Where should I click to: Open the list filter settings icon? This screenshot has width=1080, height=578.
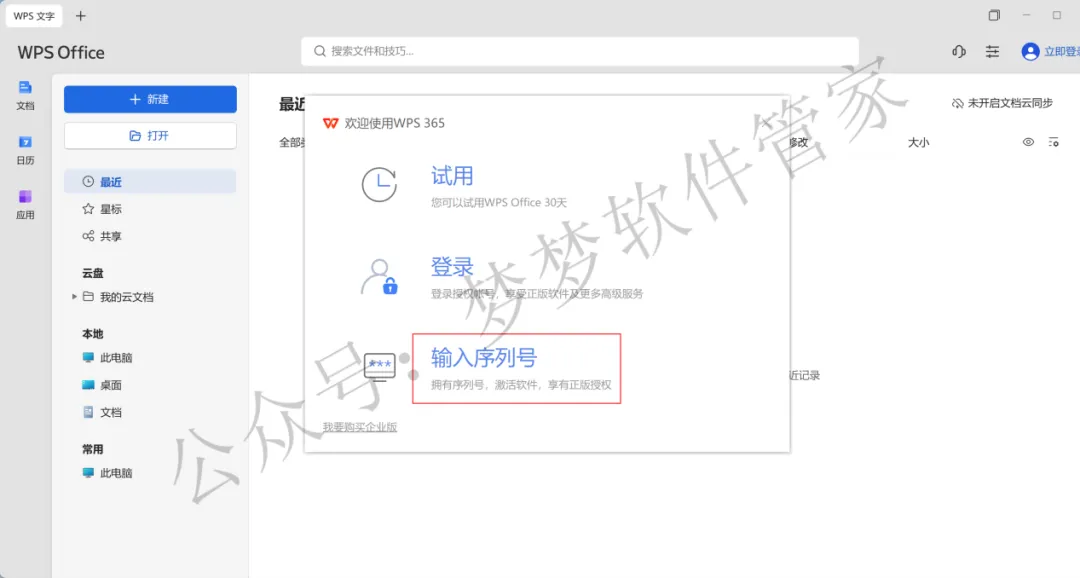1054,142
